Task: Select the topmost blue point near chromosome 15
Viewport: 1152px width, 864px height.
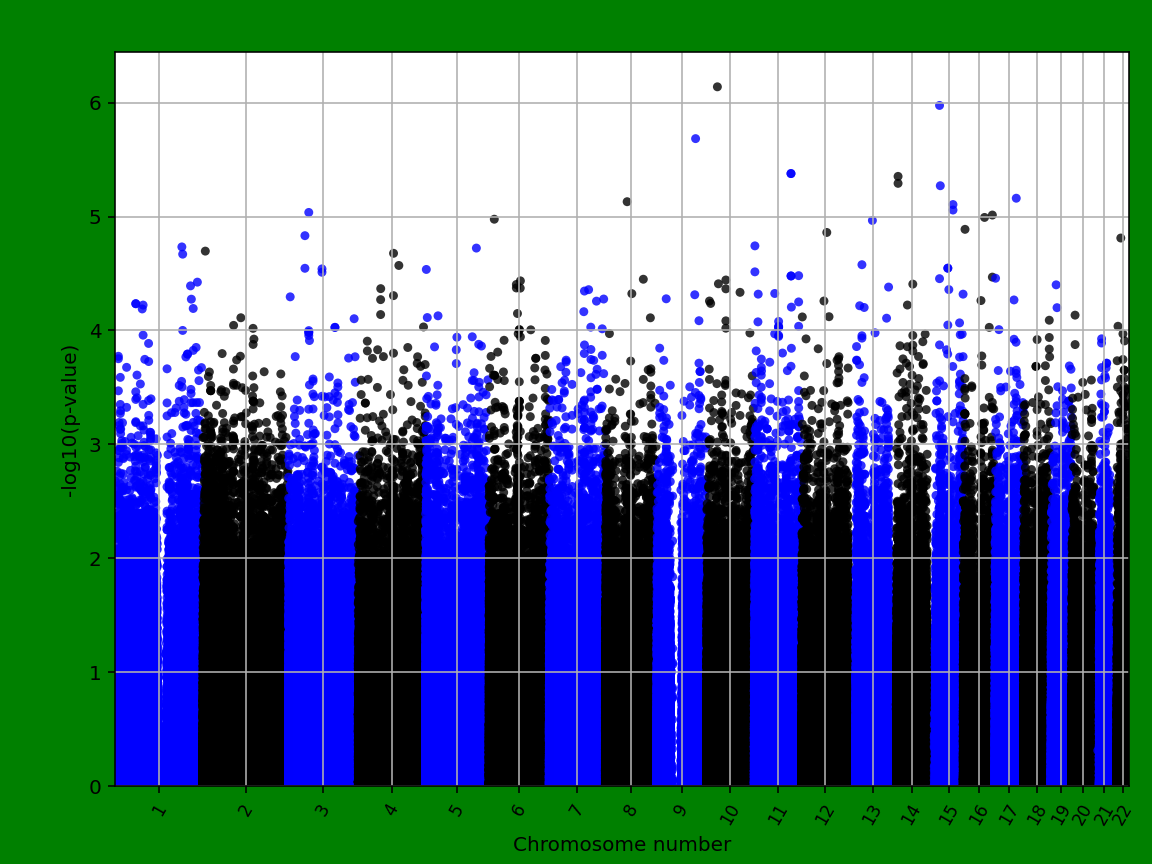Action: pyautogui.click(x=938, y=103)
